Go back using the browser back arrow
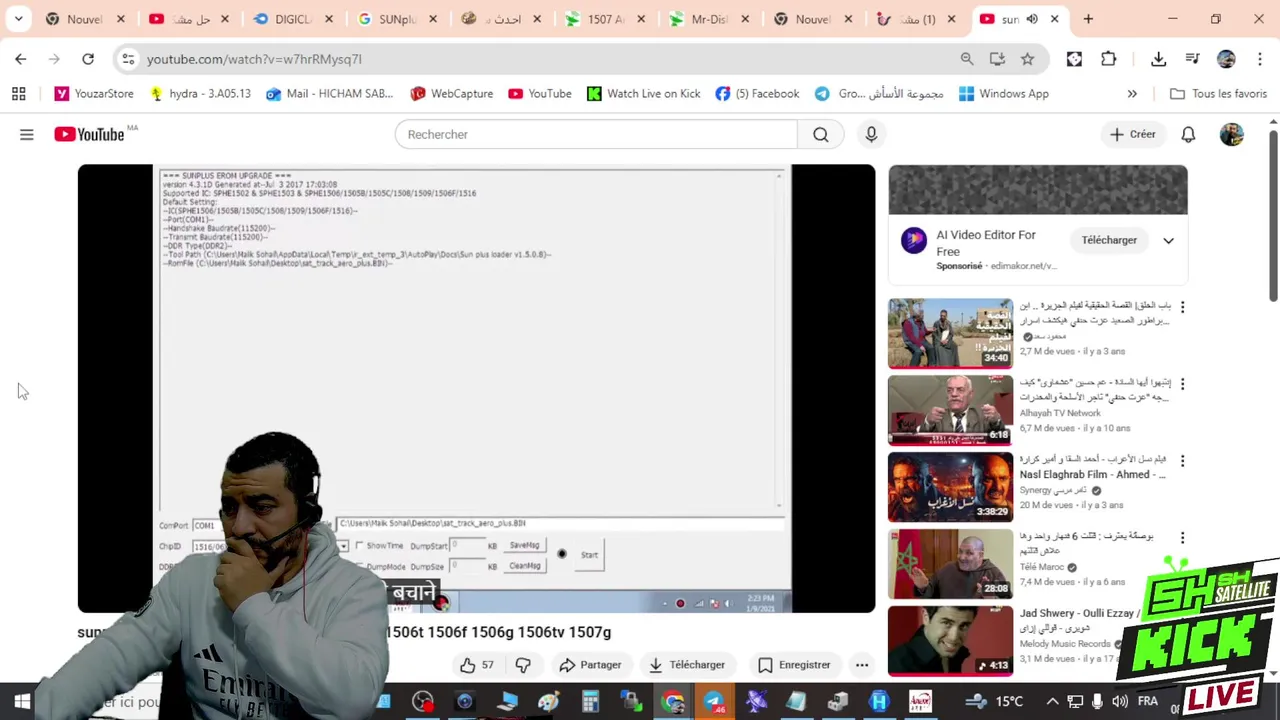1280x720 pixels. point(21,59)
